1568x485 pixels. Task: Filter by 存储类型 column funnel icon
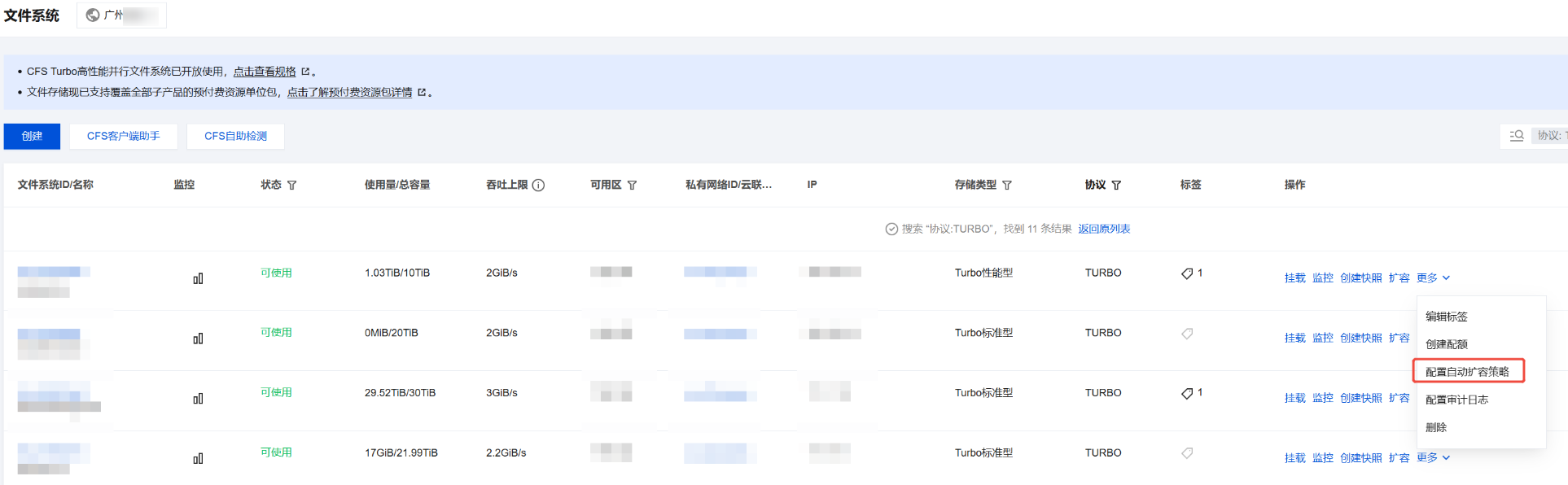tap(1007, 186)
